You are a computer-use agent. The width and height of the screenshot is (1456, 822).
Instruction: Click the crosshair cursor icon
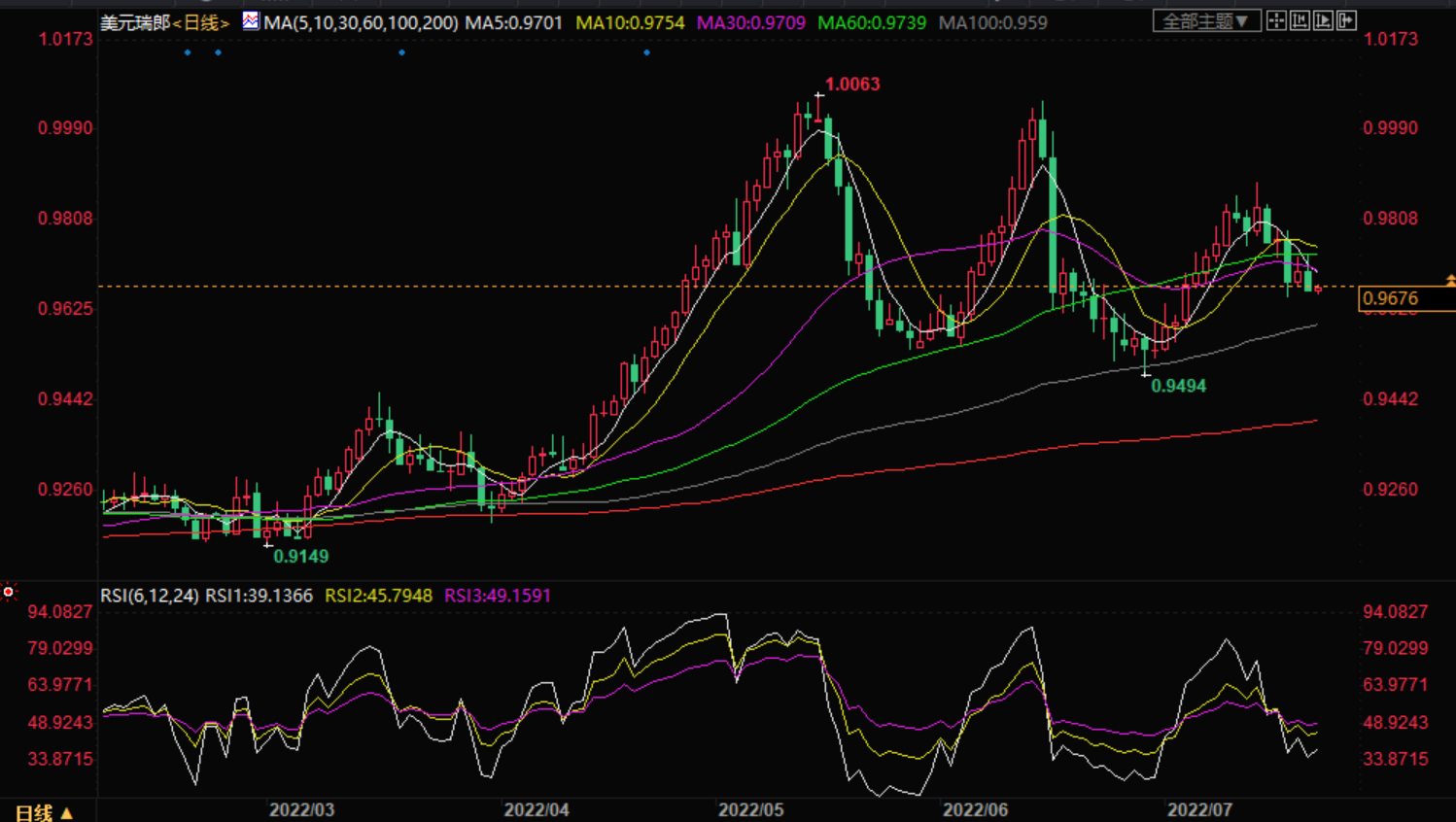click(x=1276, y=20)
